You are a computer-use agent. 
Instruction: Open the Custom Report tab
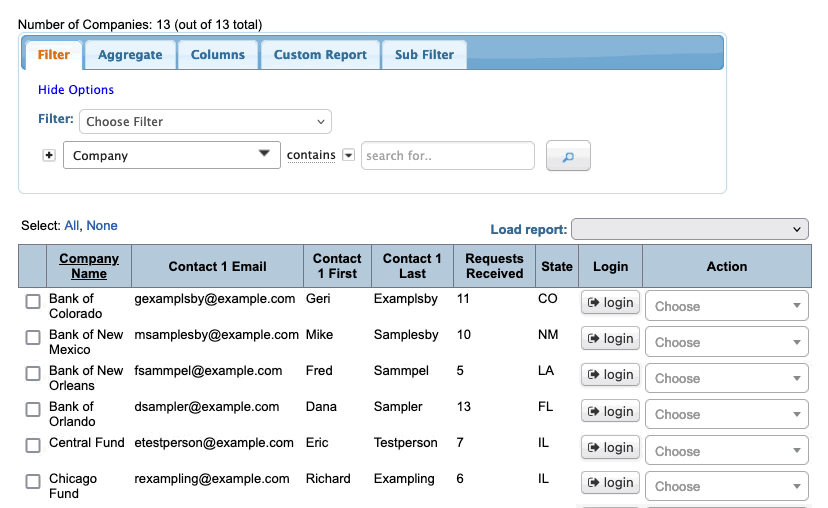[x=320, y=55]
